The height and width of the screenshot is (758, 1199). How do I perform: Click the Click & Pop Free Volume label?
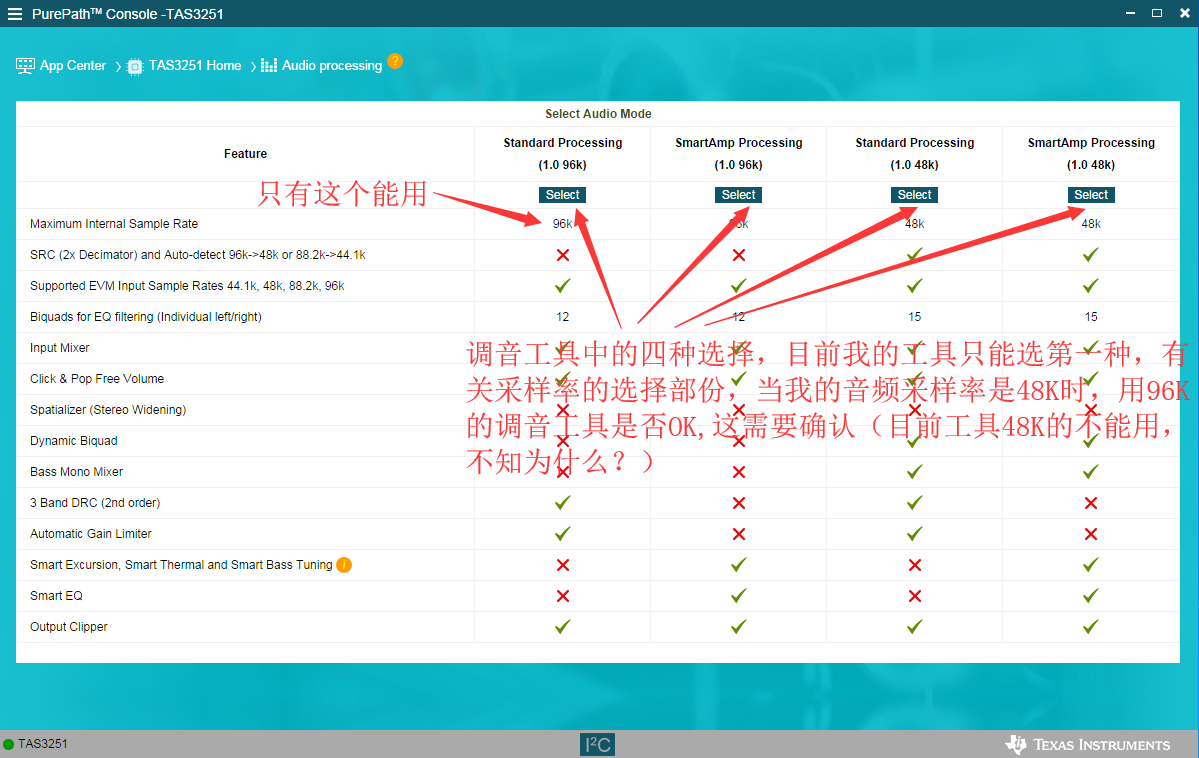(97, 379)
